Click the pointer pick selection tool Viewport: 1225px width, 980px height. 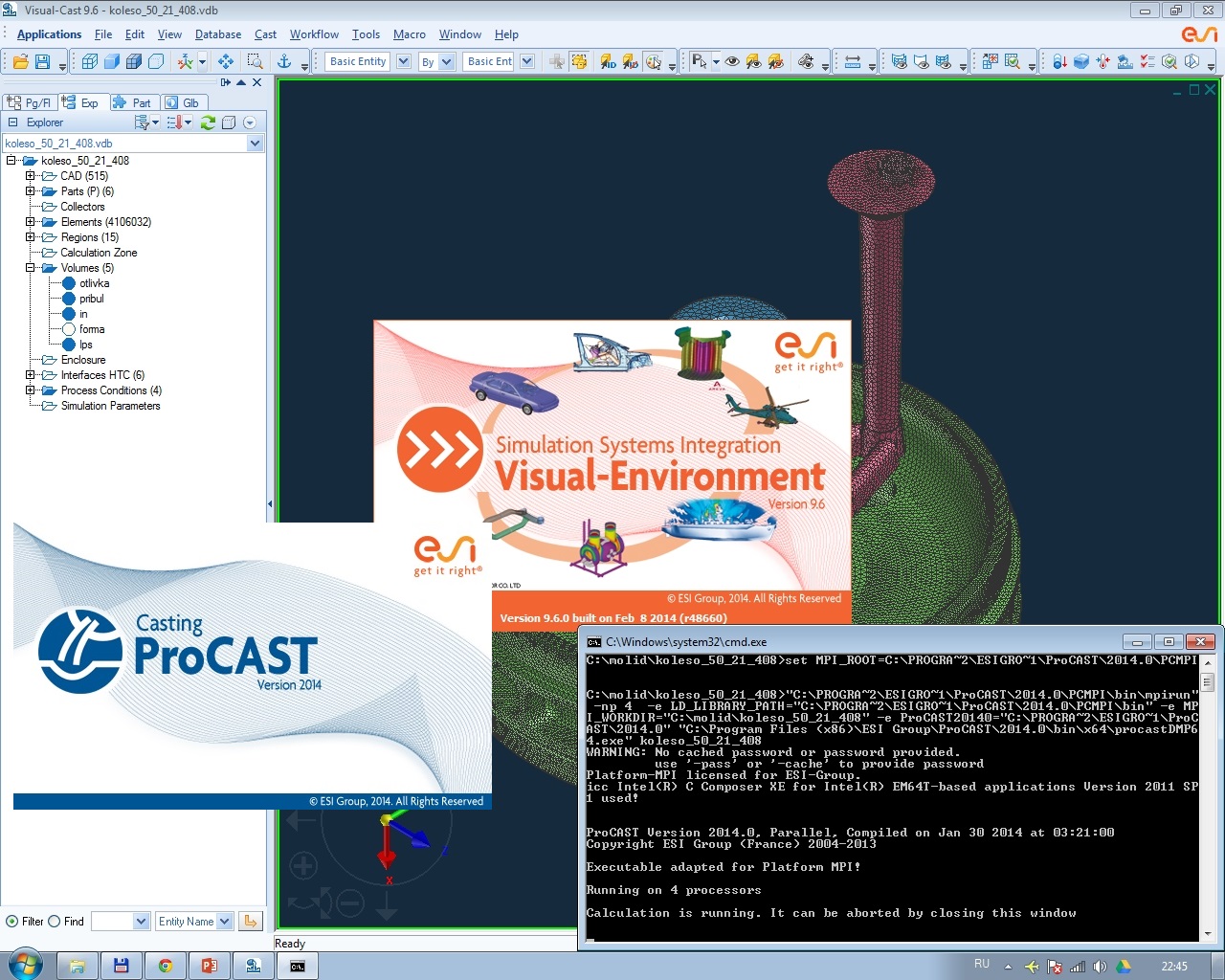tap(699, 61)
